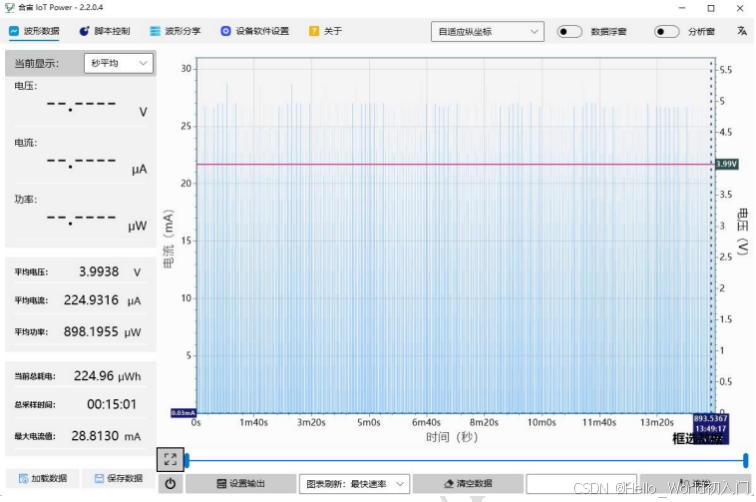Viewport: 756px width, 502px height.
Task: Toggle the 分析窗 switch
Action: click(x=666, y=32)
